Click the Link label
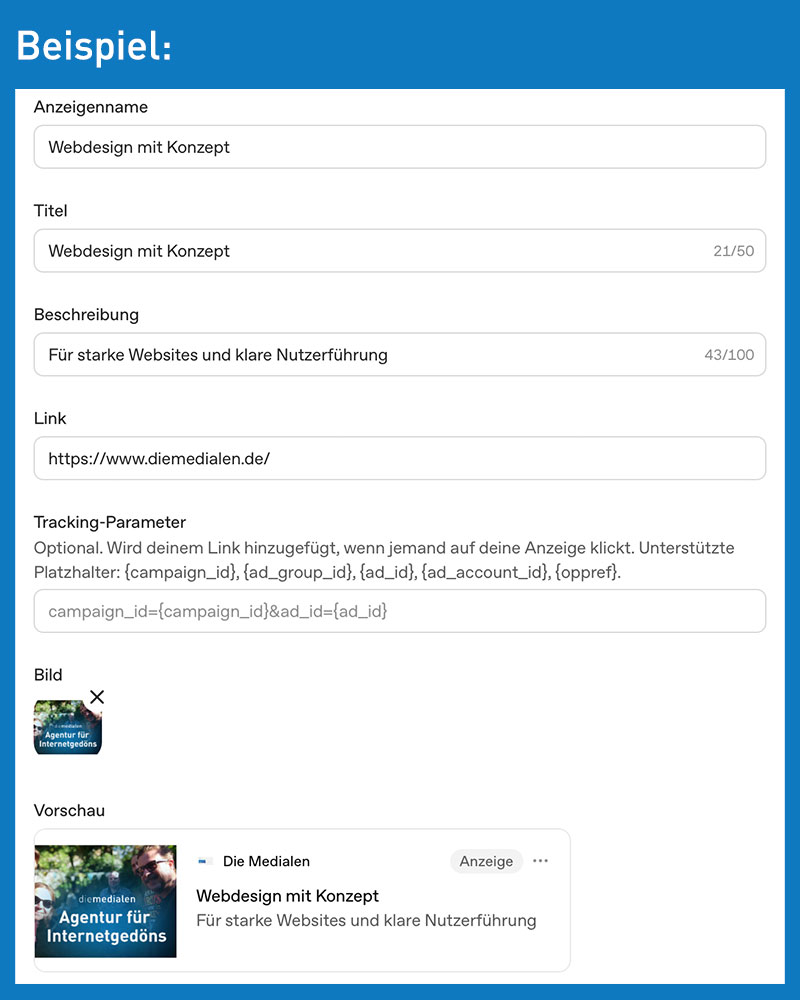800x1000 pixels. pyautogui.click(x=50, y=418)
